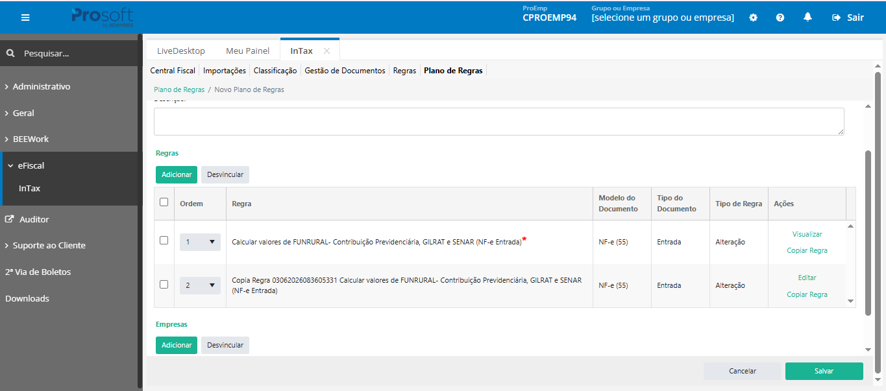Image resolution: width=886 pixels, height=391 pixels.
Task: Click Desvincular button under Regras
Action: (225, 175)
